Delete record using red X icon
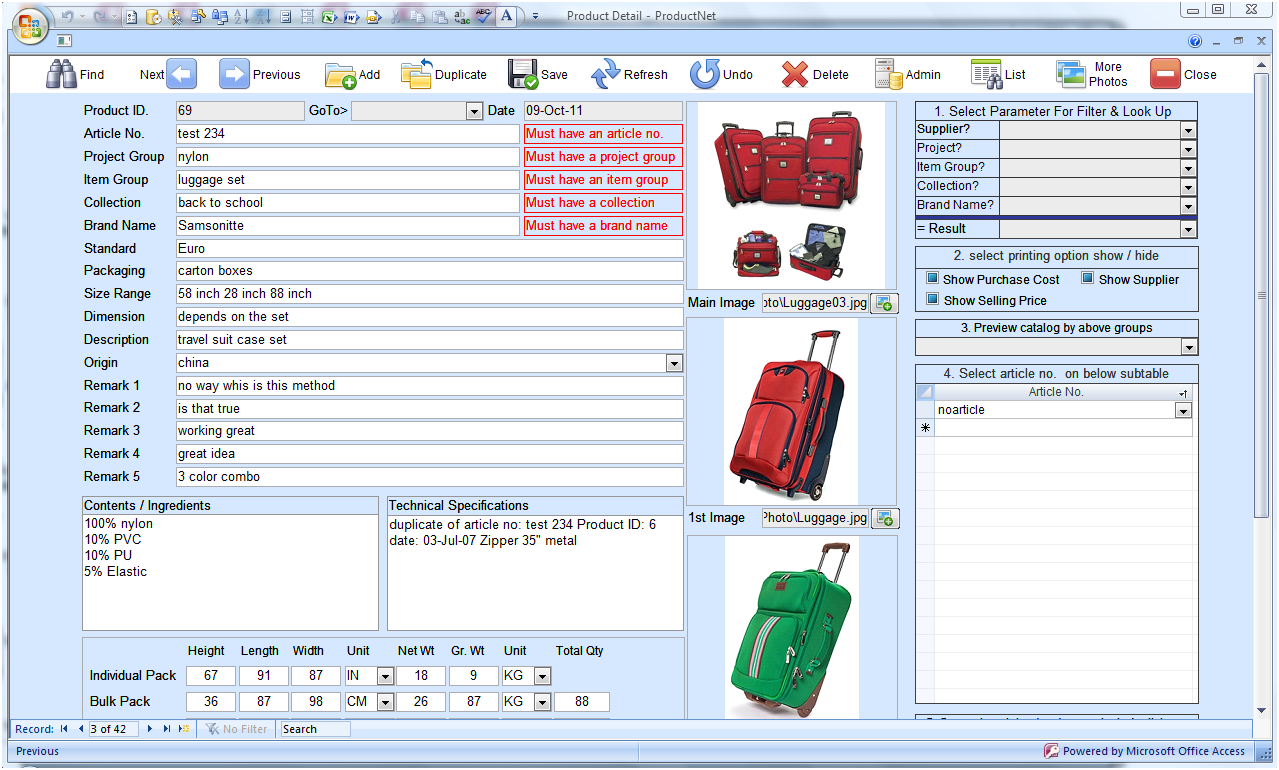The image size is (1279, 770). click(x=795, y=75)
